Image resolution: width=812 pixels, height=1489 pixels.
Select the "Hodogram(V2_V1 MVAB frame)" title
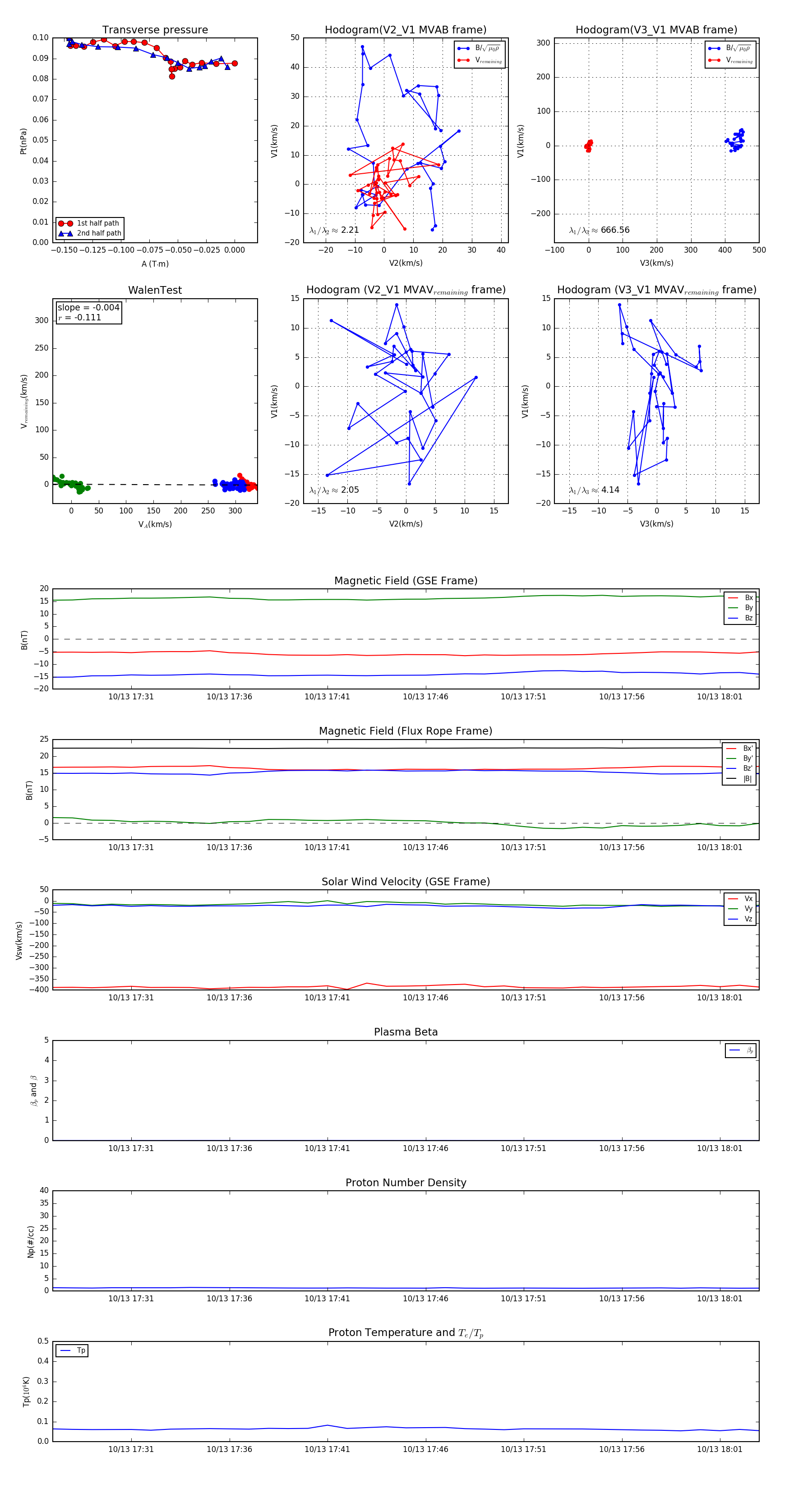[x=406, y=30]
